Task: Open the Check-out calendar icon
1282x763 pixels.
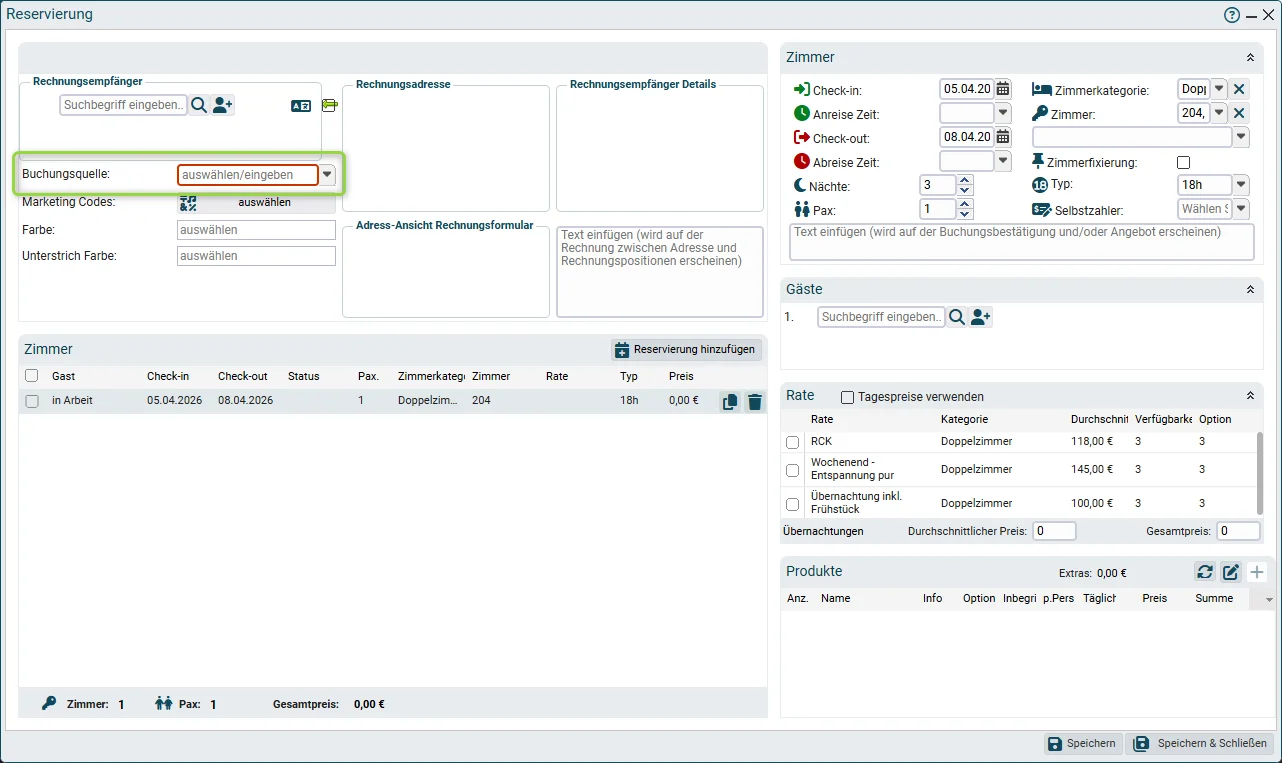Action: [x=1003, y=137]
